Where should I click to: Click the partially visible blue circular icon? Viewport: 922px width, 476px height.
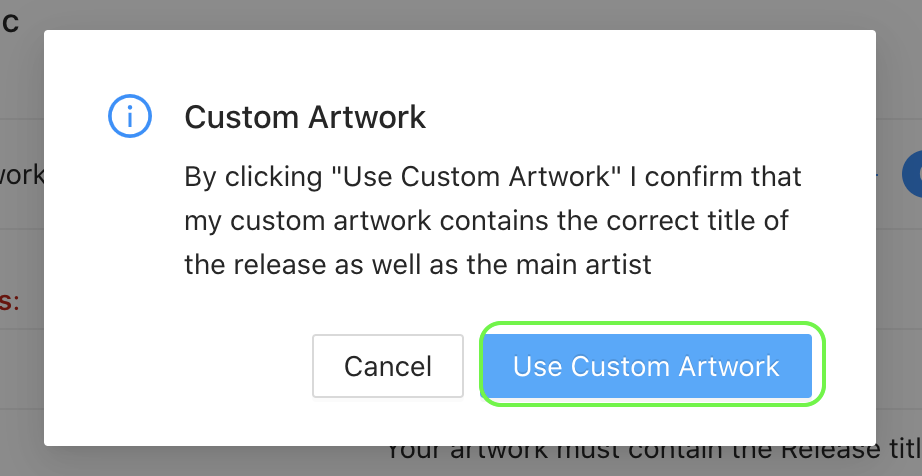point(912,174)
